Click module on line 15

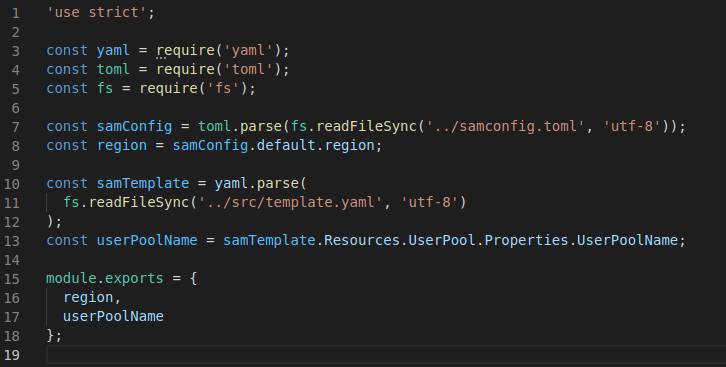71,278
